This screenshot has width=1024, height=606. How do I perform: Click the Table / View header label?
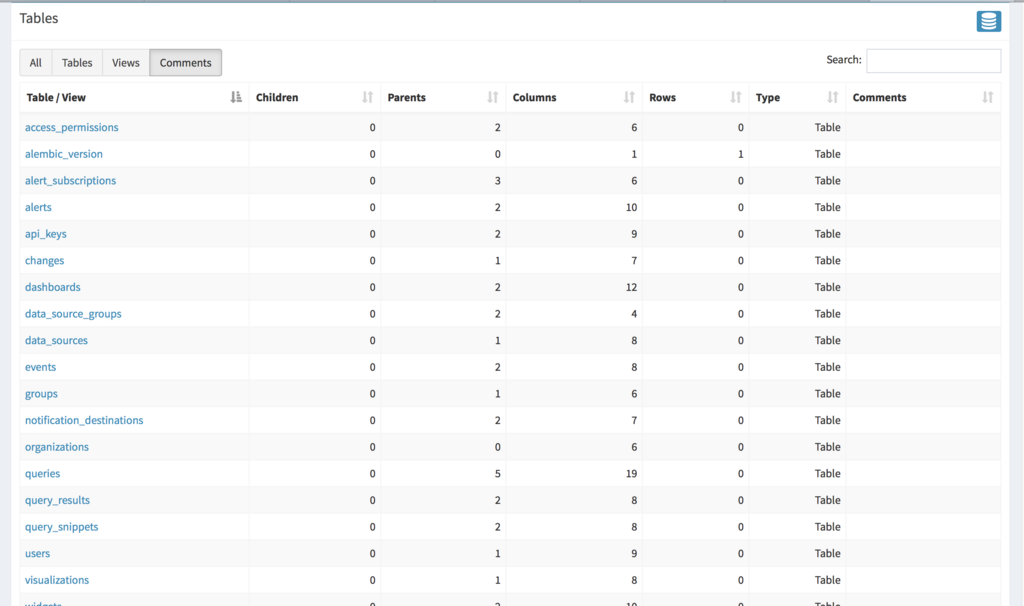56,97
